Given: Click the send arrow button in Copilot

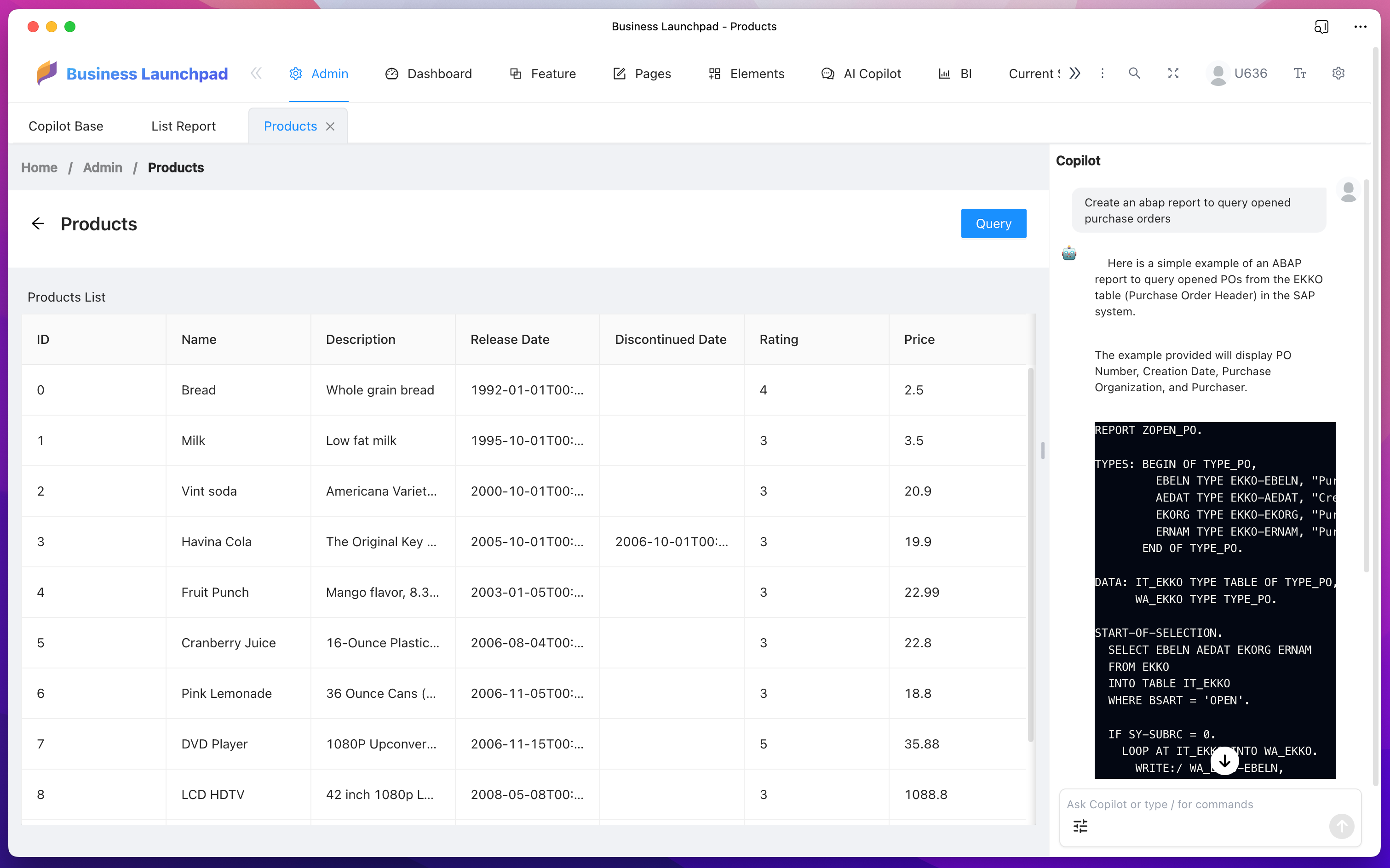Looking at the screenshot, I should (1341, 826).
